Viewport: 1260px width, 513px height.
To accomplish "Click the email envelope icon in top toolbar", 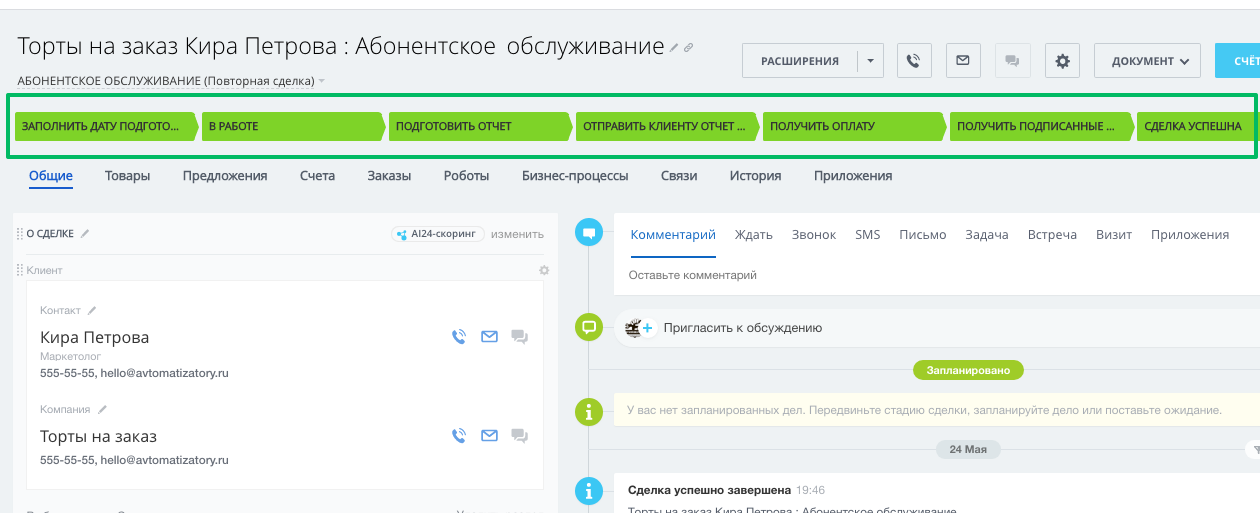I will (962, 61).
